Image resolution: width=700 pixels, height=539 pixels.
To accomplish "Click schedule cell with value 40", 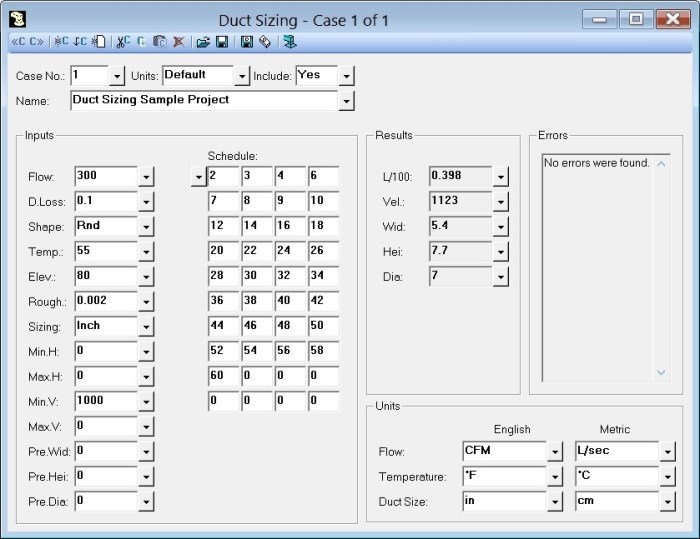I will tap(290, 301).
